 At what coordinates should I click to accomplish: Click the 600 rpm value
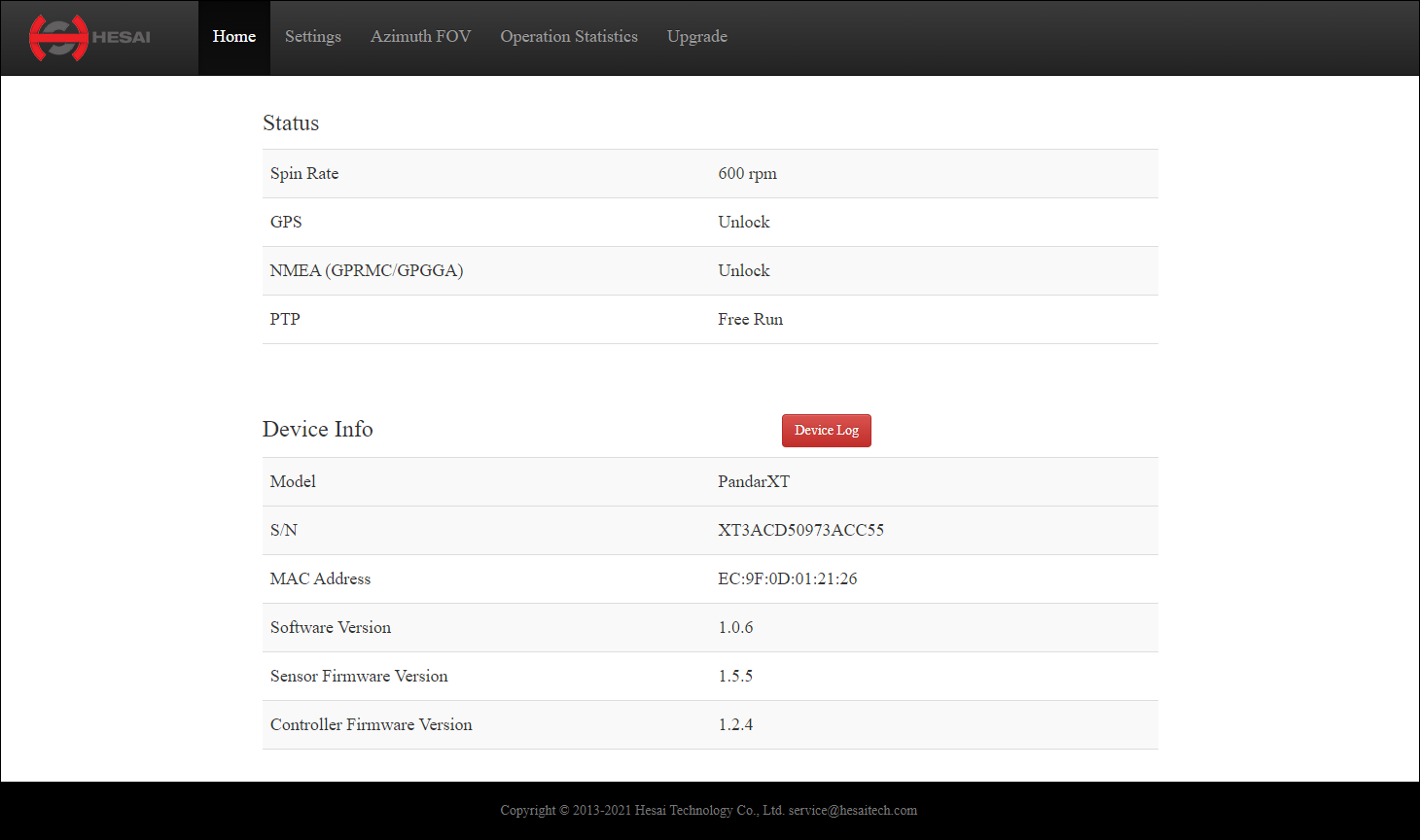(x=748, y=174)
